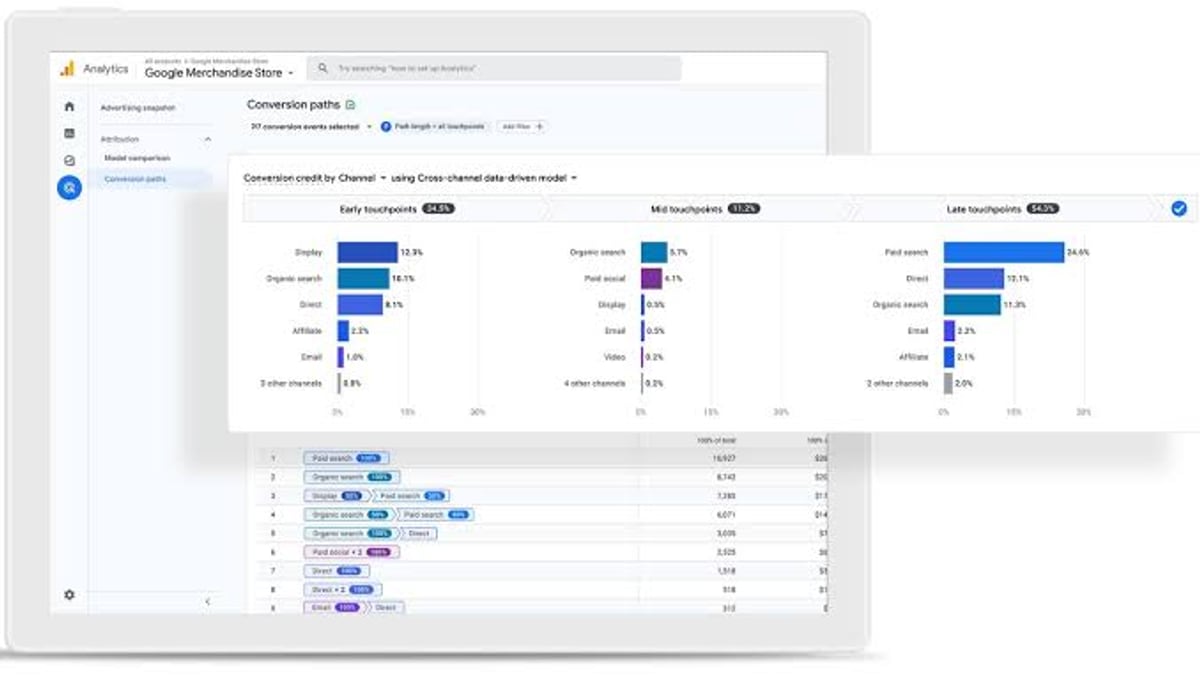Click the status icon beside Conversion paths title
The height and width of the screenshot is (675, 1200).
point(350,105)
